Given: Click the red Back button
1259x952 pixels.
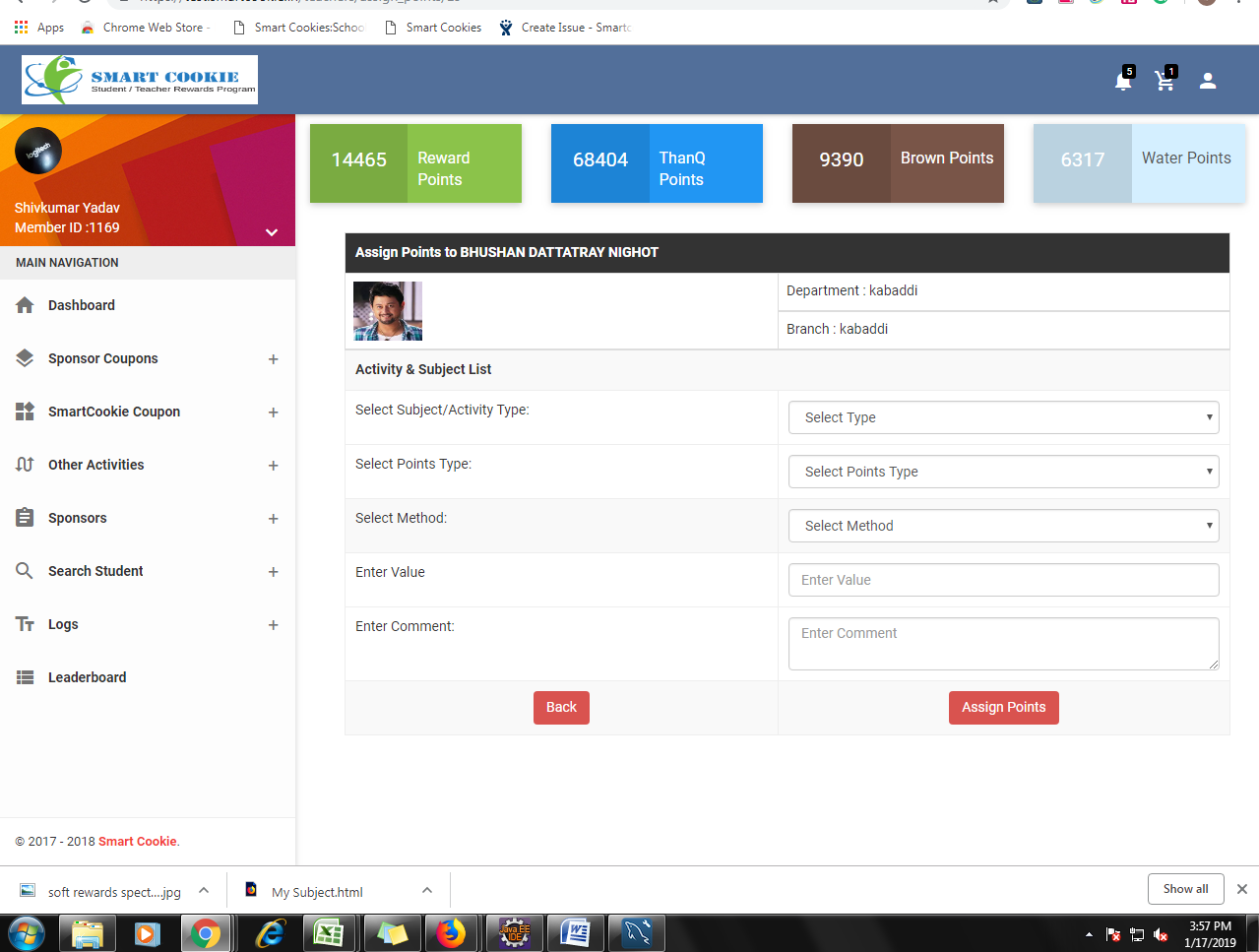Looking at the screenshot, I should (561, 707).
